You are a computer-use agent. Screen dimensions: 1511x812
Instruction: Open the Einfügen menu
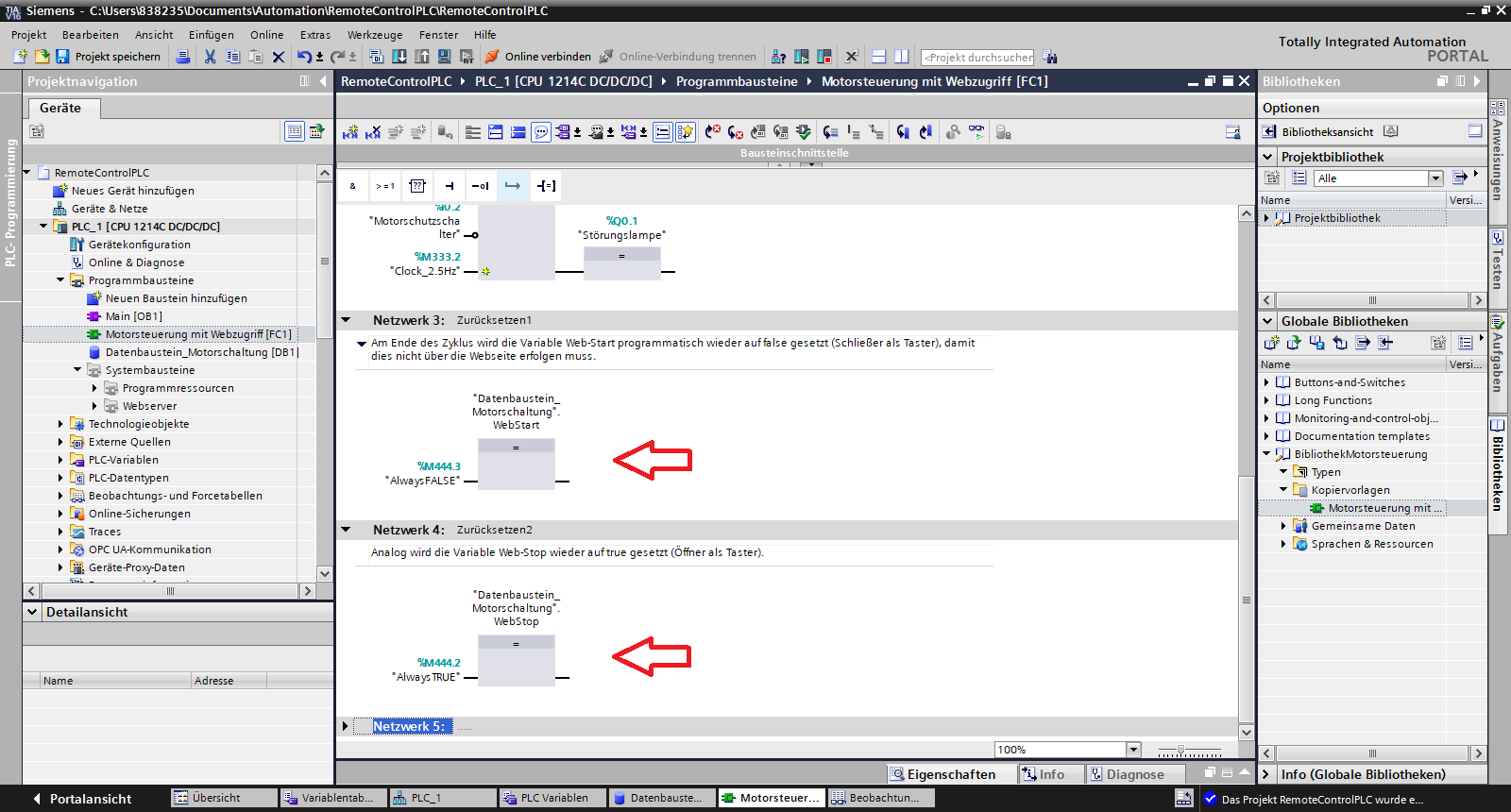[212, 35]
